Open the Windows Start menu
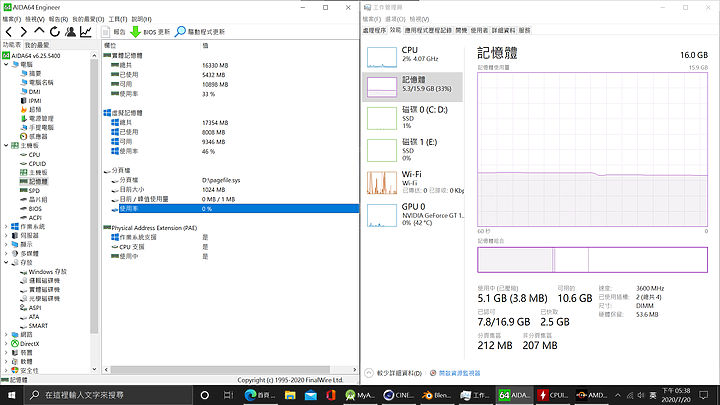 click(11, 395)
